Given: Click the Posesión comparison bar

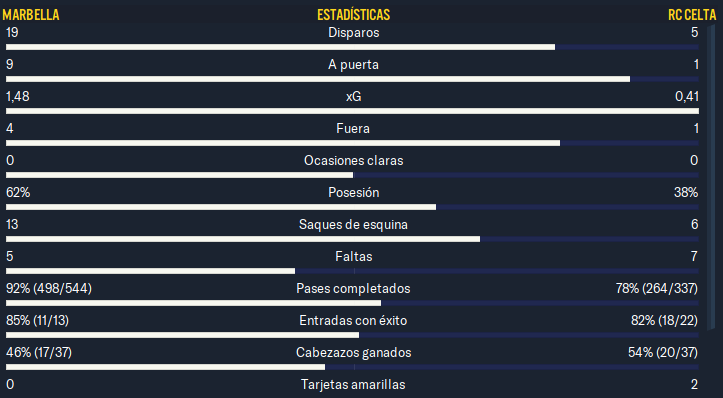Looking at the screenshot, I should point(352,207).
